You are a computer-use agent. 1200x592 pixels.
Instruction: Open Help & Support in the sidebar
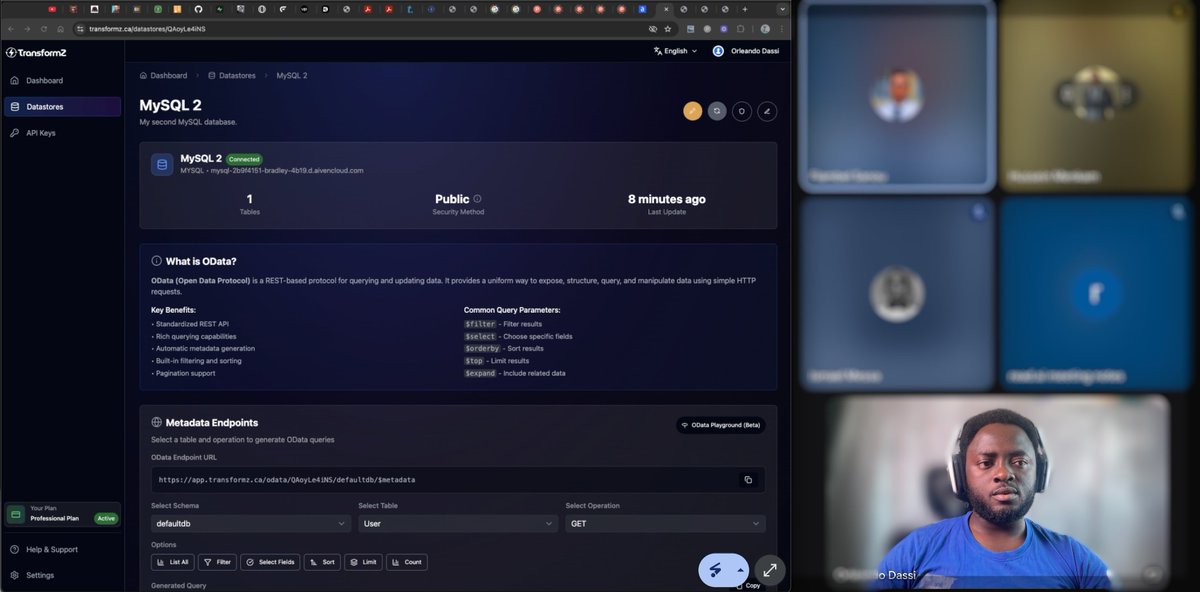click(62, 549)
